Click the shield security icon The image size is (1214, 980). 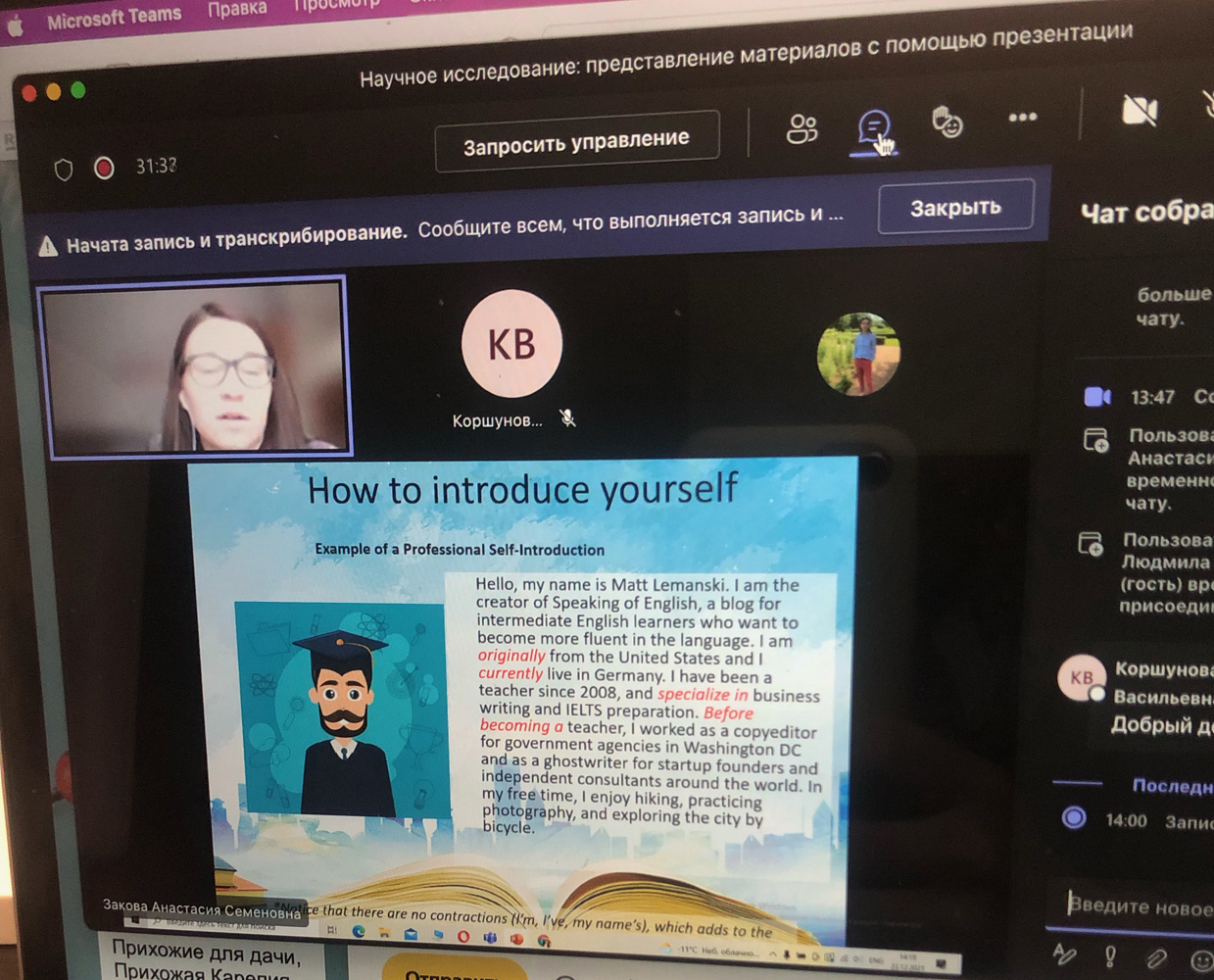[64, 170]
